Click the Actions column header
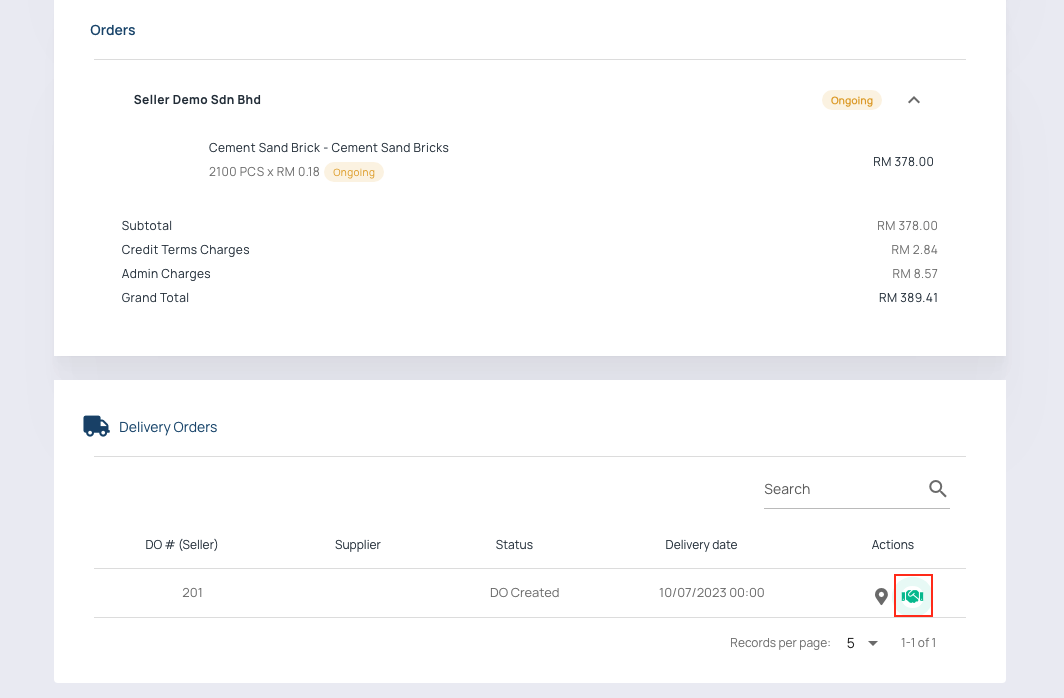Viewport: 1064px width, 698px height. point(892,545)
